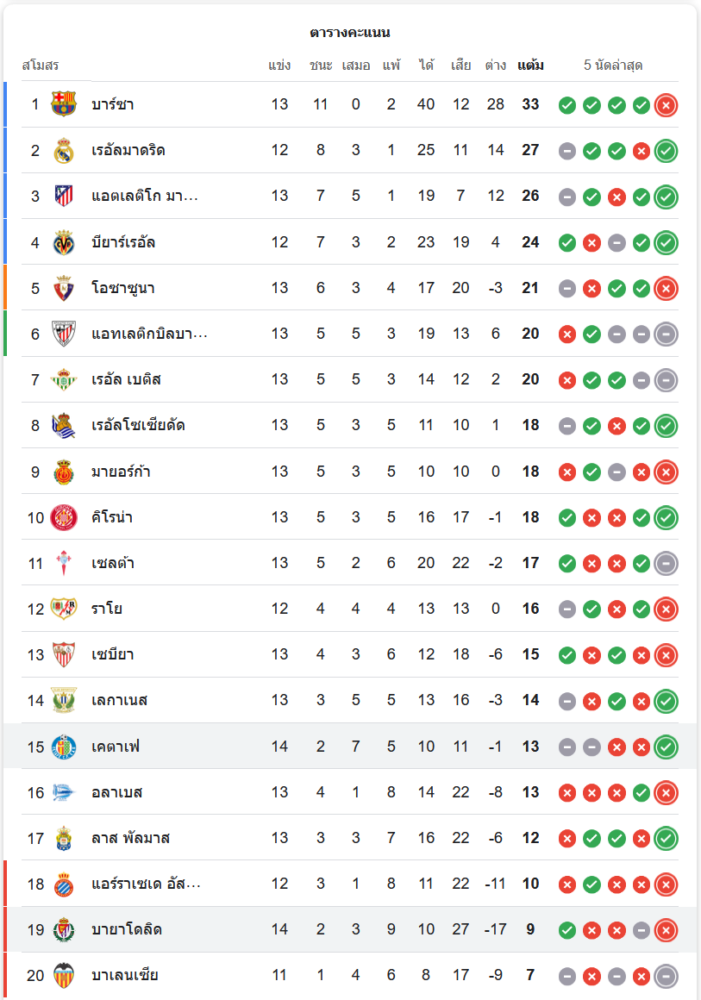
Task: Click the Barcelona club crest
Action: click(x=64, y=104)
